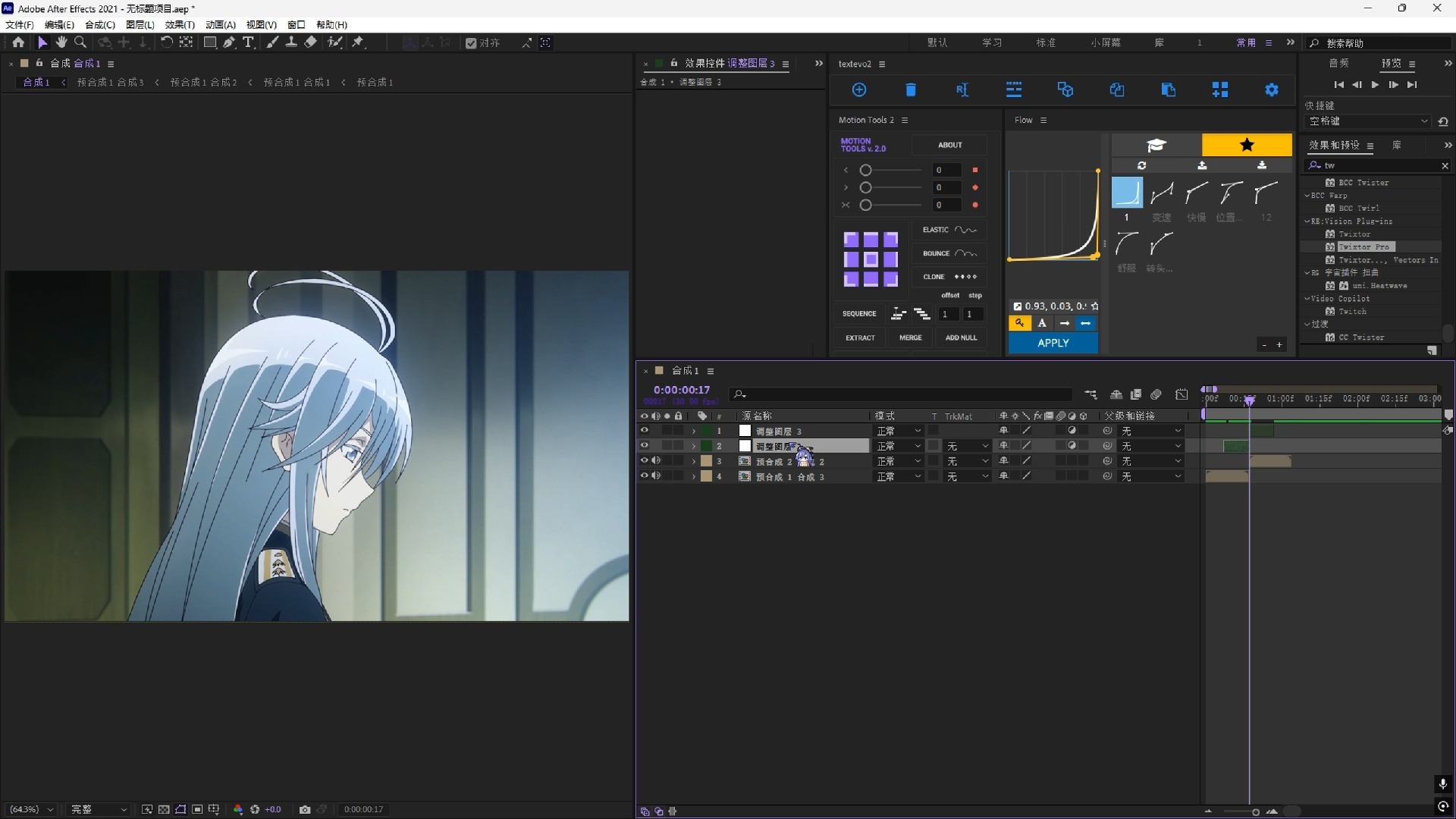
Task: Take snapshot with camera icon
Action: coord(305,809)
